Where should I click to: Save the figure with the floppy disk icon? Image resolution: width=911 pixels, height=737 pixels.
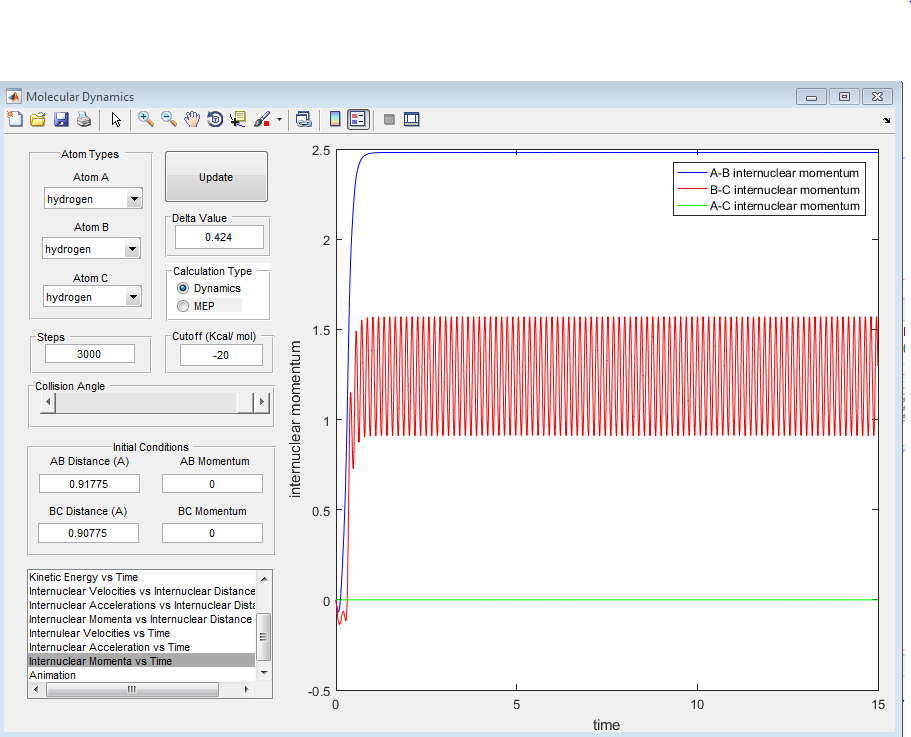pos(61,120)
